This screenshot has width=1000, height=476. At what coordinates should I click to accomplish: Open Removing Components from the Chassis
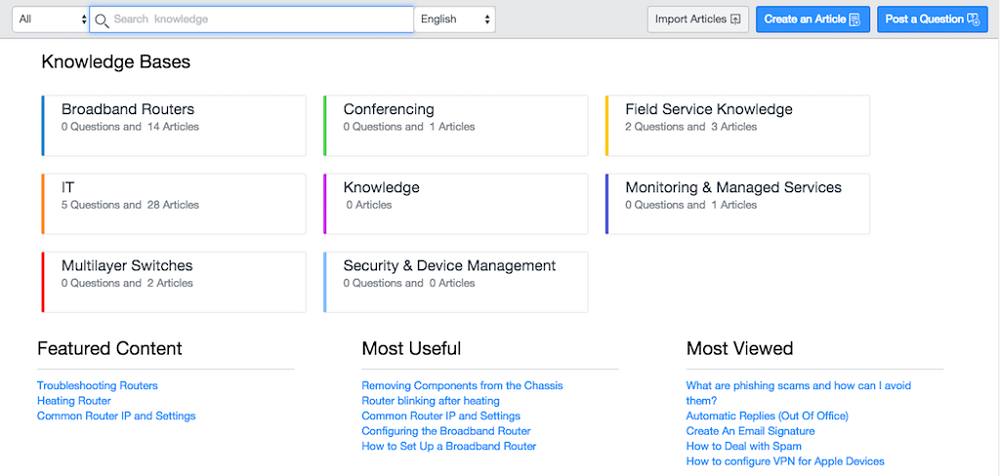(462, 385)
